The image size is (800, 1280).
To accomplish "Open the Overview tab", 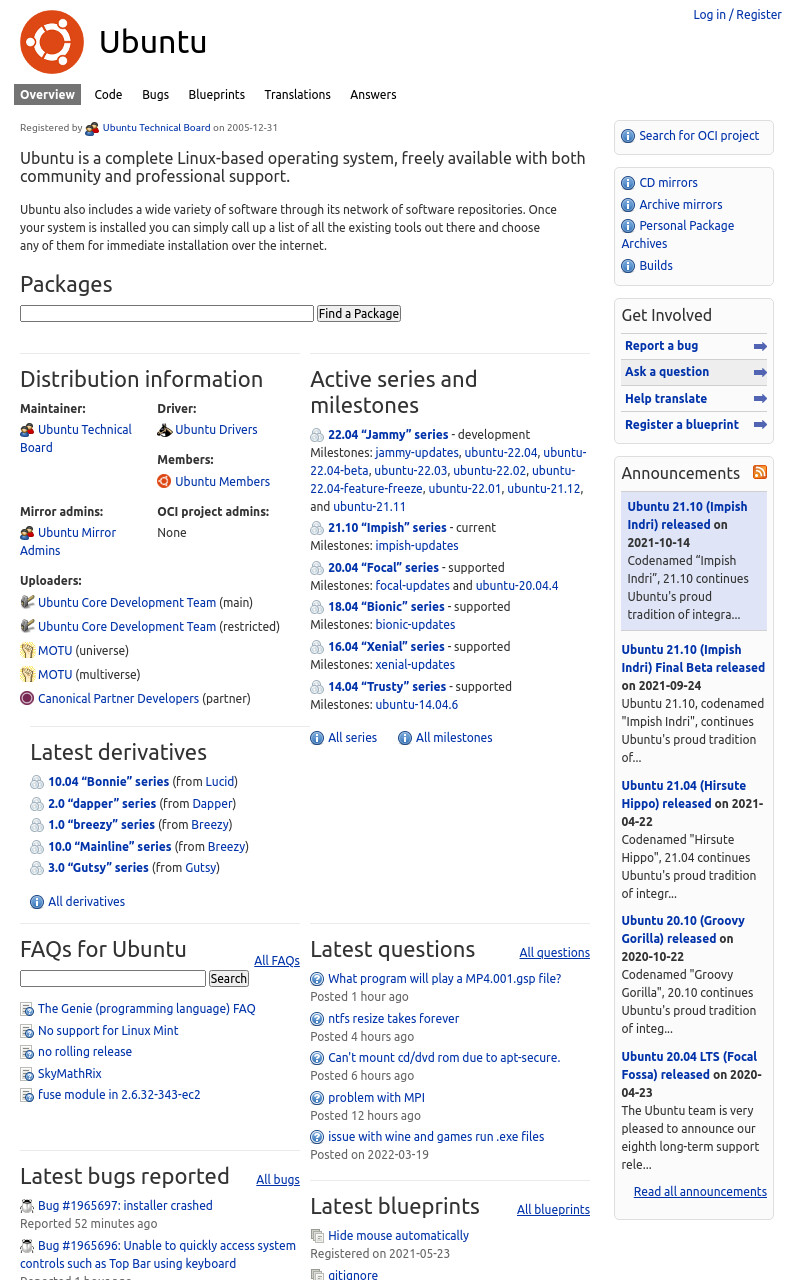I will (47, 94).
